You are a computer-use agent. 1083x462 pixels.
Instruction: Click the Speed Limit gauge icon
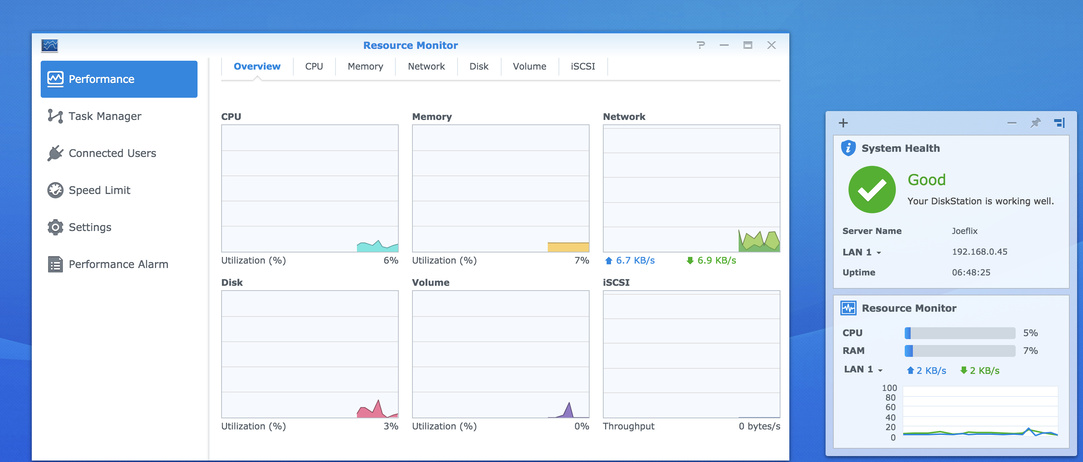pos(55,190)
